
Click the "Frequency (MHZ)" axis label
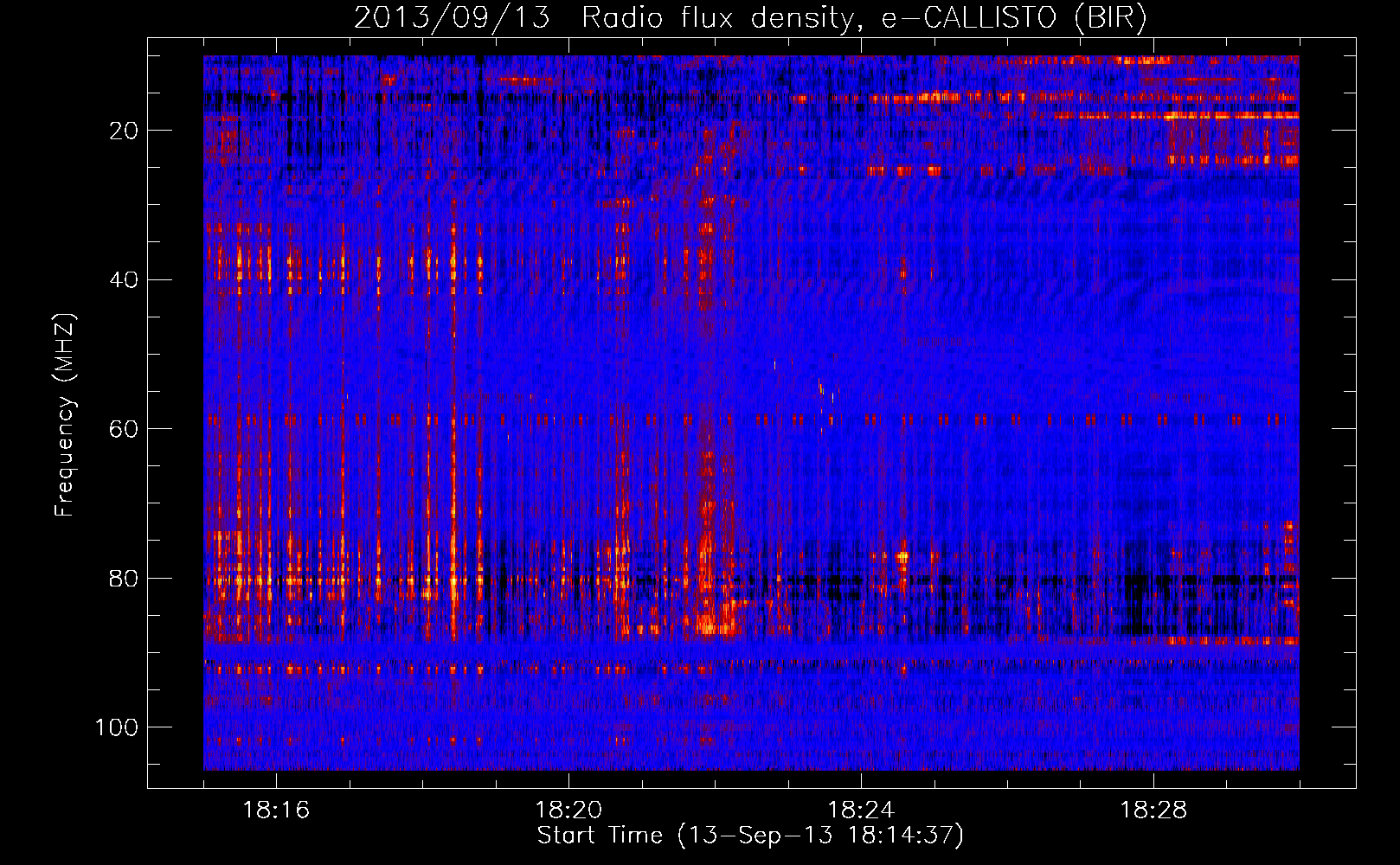[65, 415]
